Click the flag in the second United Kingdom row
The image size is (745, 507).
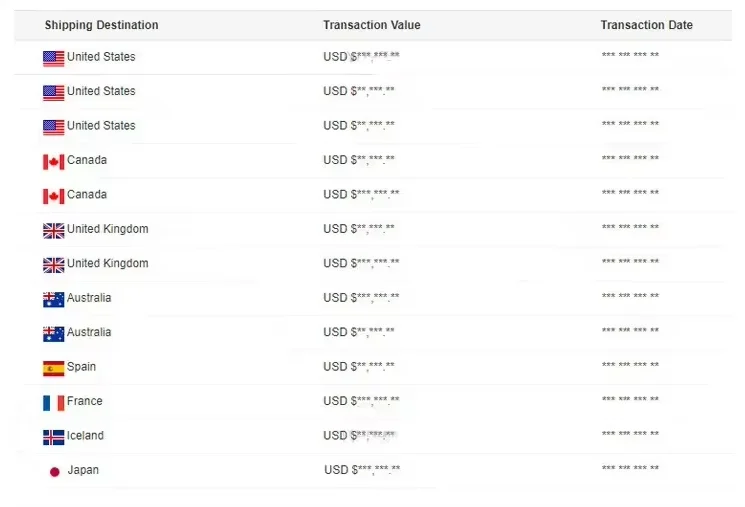click(54, 265)
